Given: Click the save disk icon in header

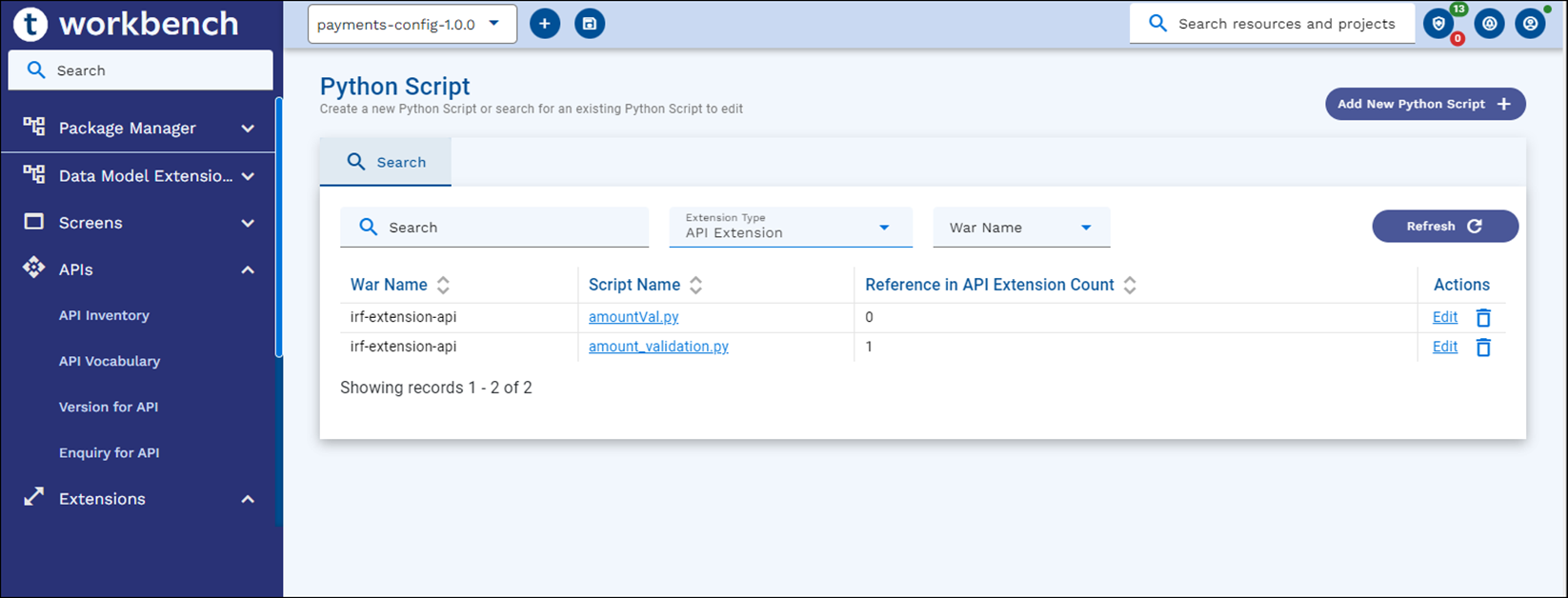Looking at the screenshot, I should pyautogui.click(x=590, y=24).
